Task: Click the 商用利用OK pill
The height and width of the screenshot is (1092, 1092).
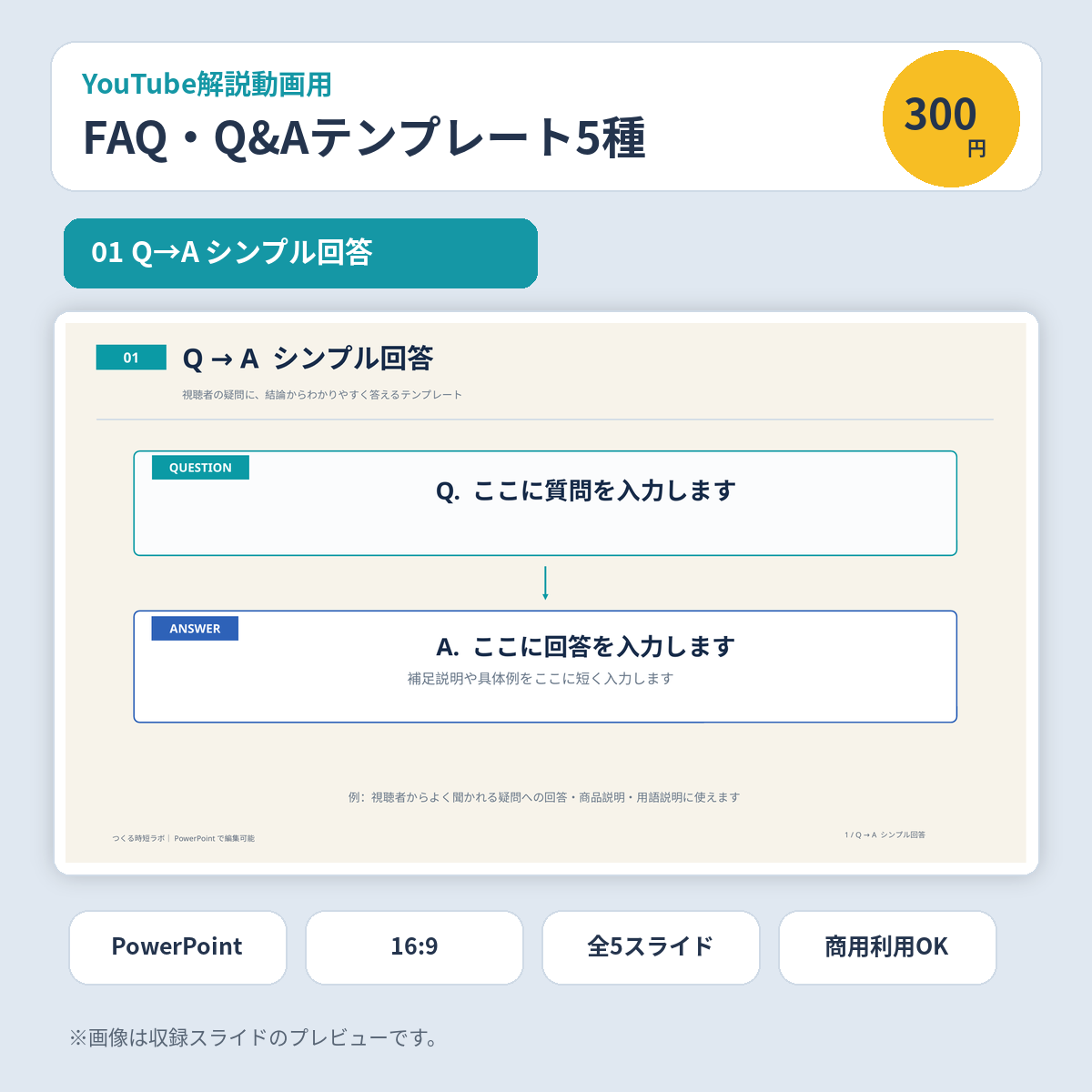Action: tap(887, 947)
